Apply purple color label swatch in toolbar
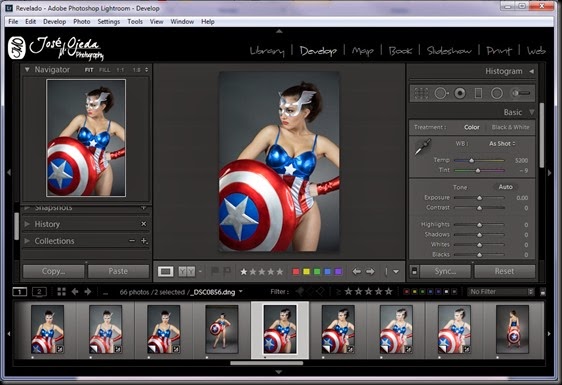 [338, 272]
